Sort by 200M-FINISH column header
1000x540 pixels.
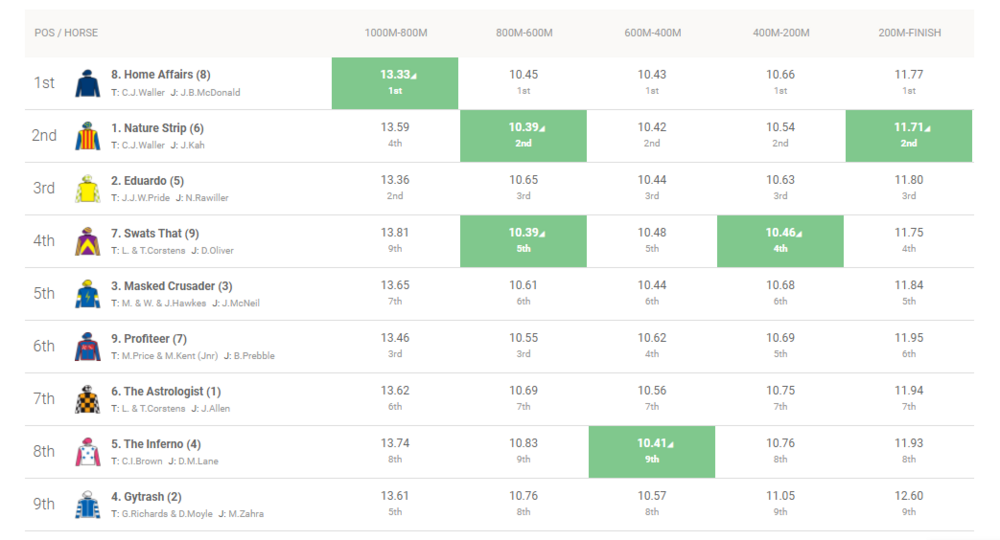click(x=909, y=33)
